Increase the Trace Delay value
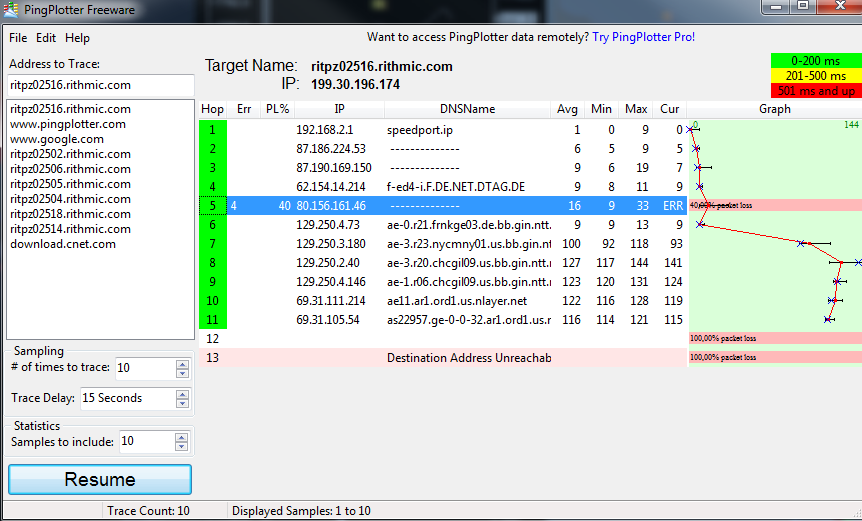Image resolution: width=862 pixels, height=521 pixels. (183, 394)
